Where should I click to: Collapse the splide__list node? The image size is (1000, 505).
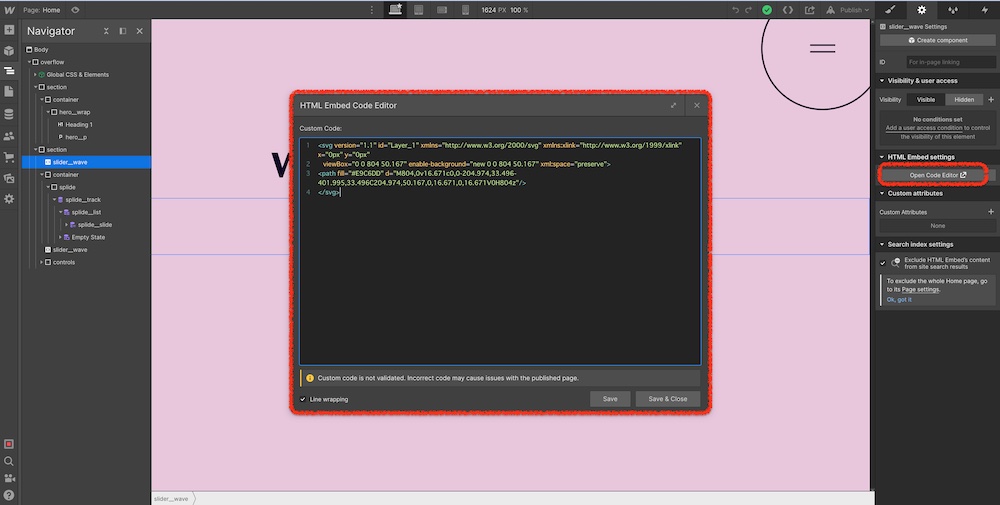click(61, 212)
